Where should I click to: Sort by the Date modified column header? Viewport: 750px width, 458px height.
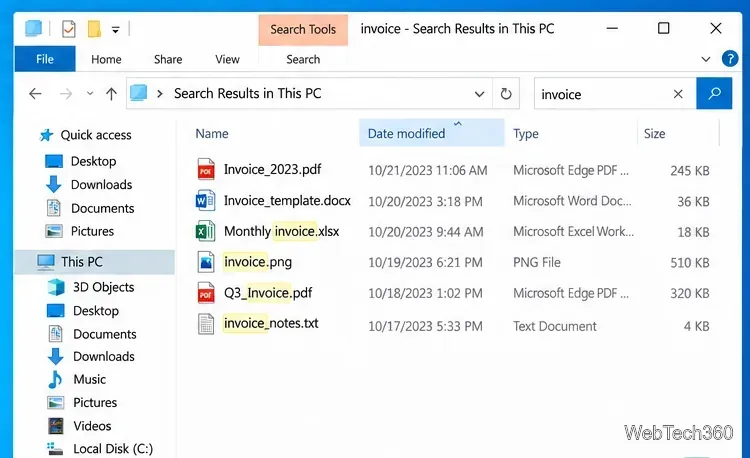click(431, 133)
